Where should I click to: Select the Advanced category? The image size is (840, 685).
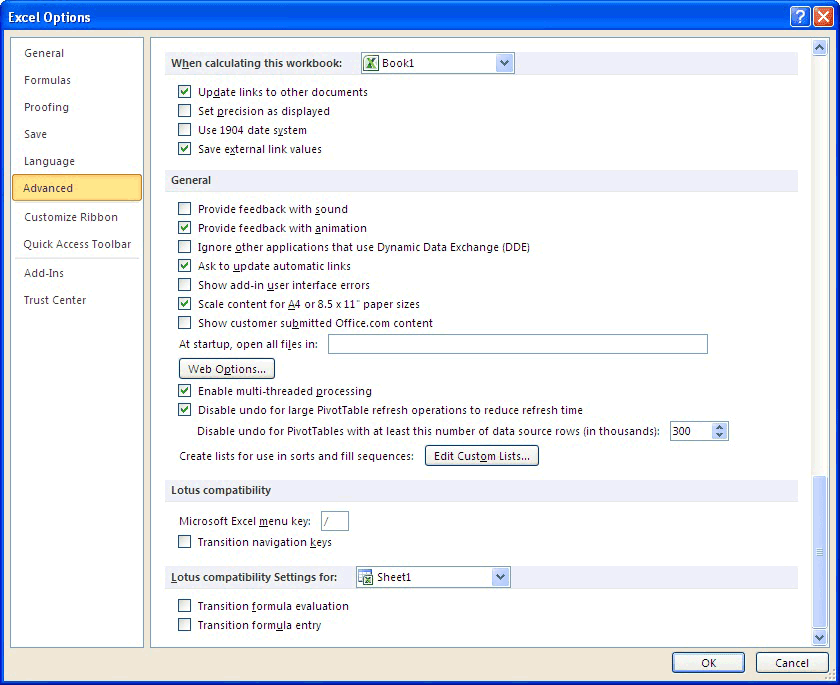pos(77,188)
